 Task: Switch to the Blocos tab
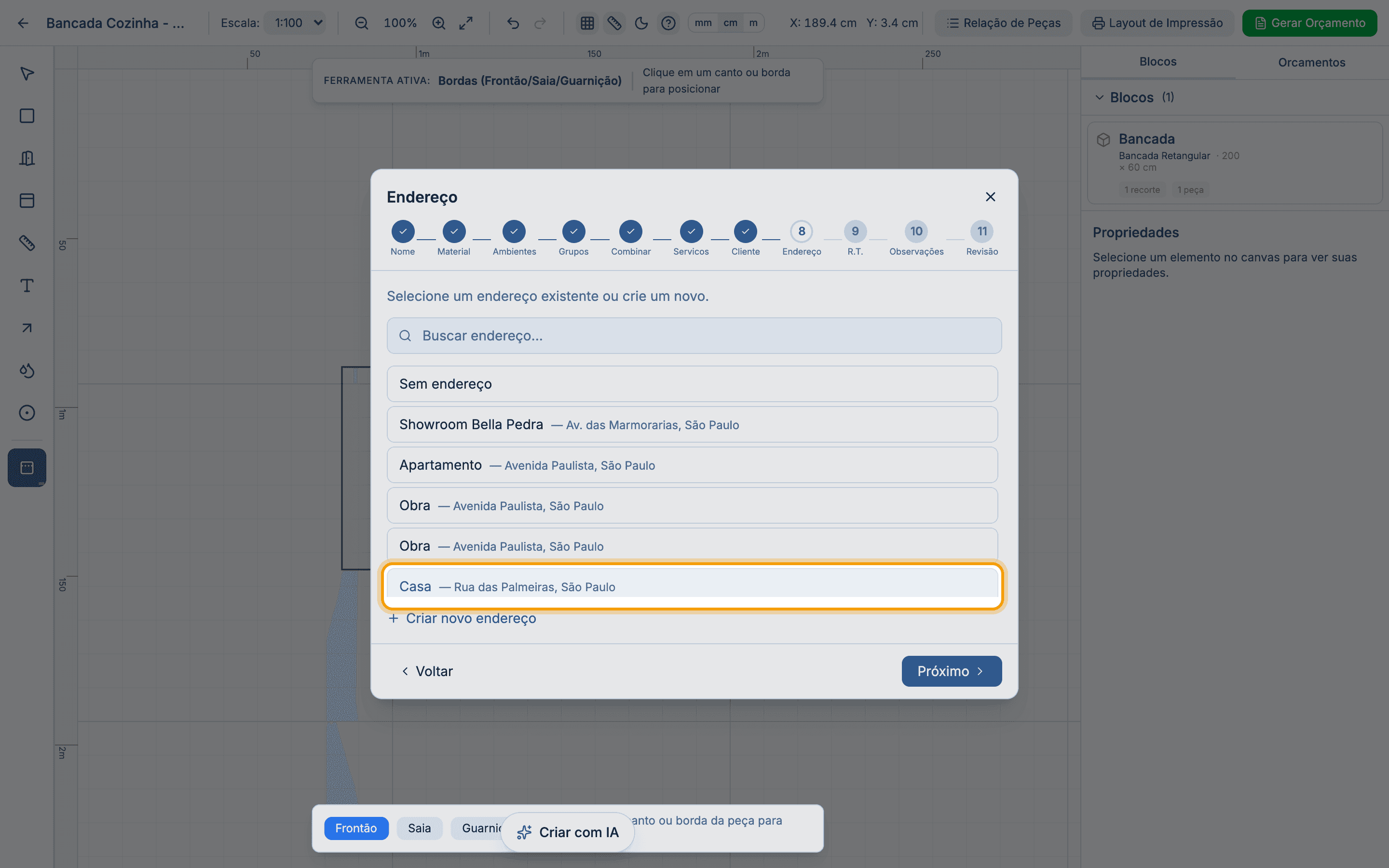click(x=1157, y=61)
